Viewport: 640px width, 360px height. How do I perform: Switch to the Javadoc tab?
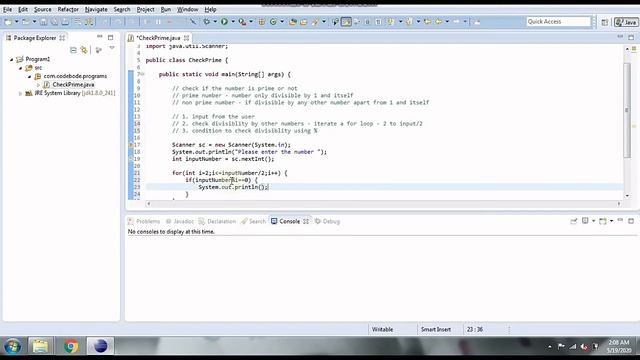[x=180, y=221]
